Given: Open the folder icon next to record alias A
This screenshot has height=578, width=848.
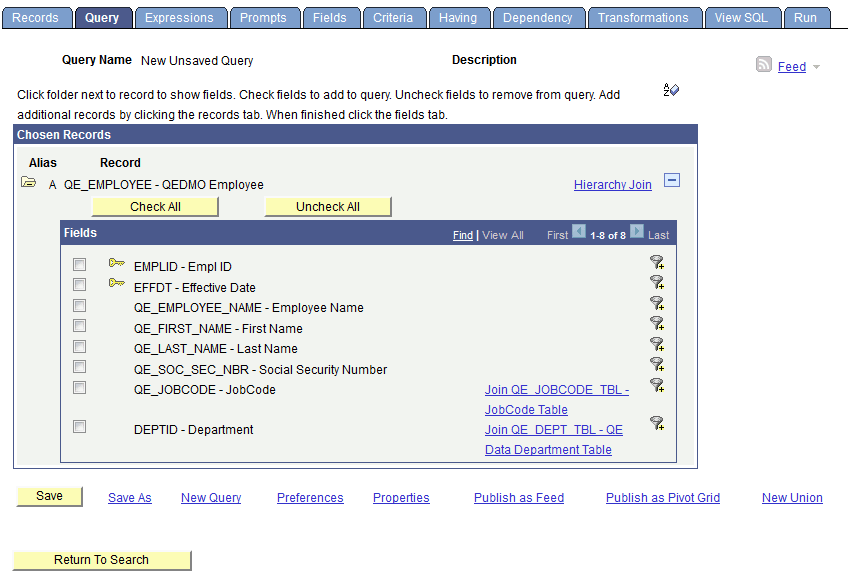Looking at the screenshot, I should click(26, 184).
